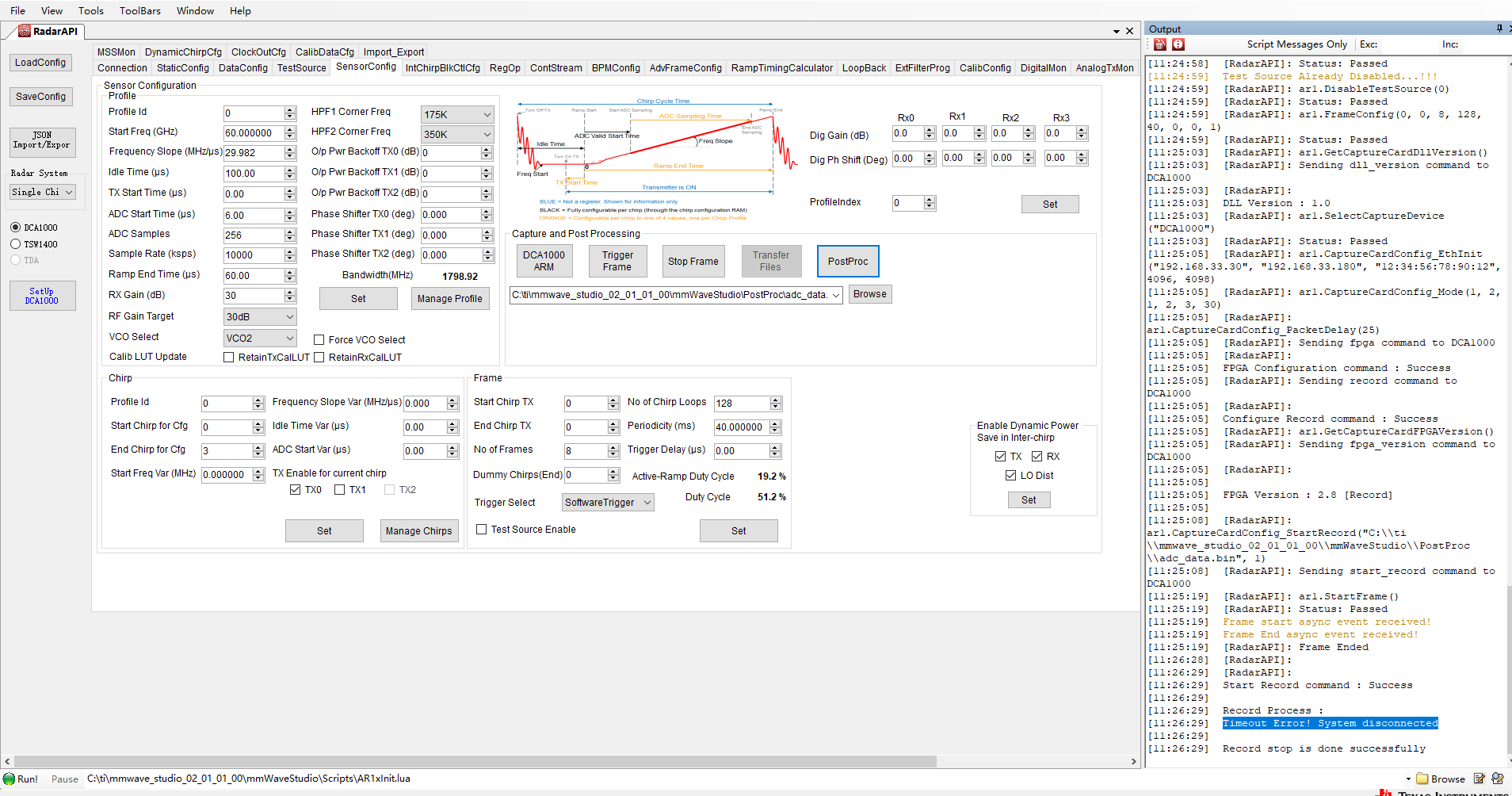Open the Window menu
Viewport: 1512px width, 796px height.
point(195,11)
